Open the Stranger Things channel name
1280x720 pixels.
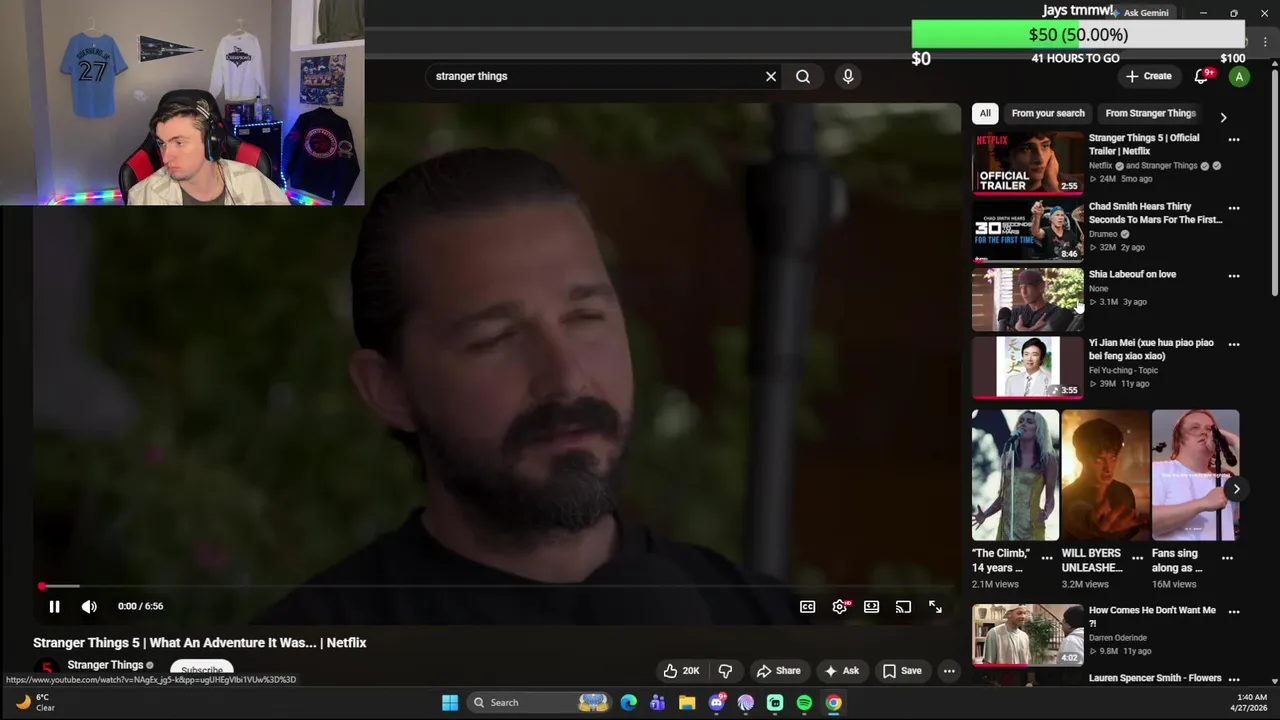105,665
